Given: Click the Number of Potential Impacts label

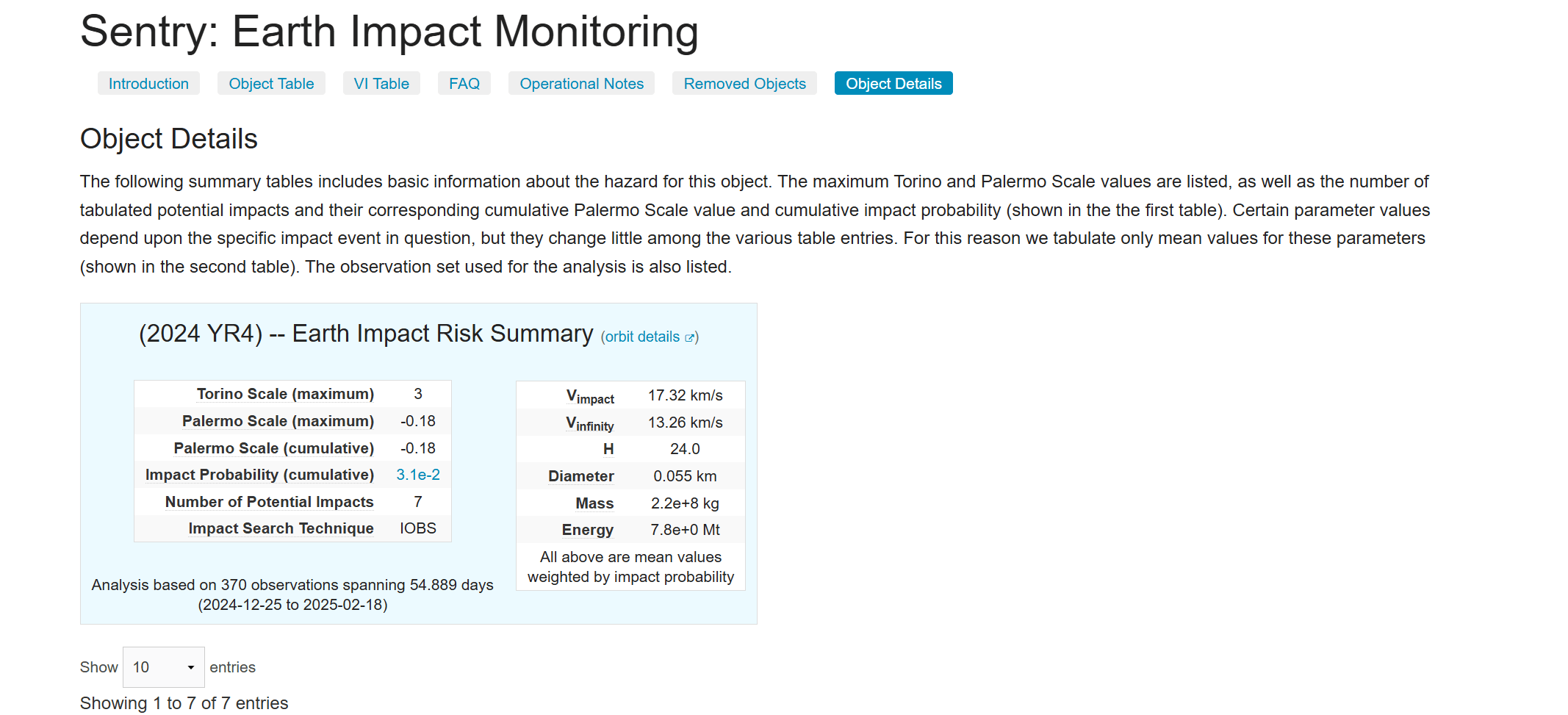Looking at the screenshot, I should coord(269,502).
